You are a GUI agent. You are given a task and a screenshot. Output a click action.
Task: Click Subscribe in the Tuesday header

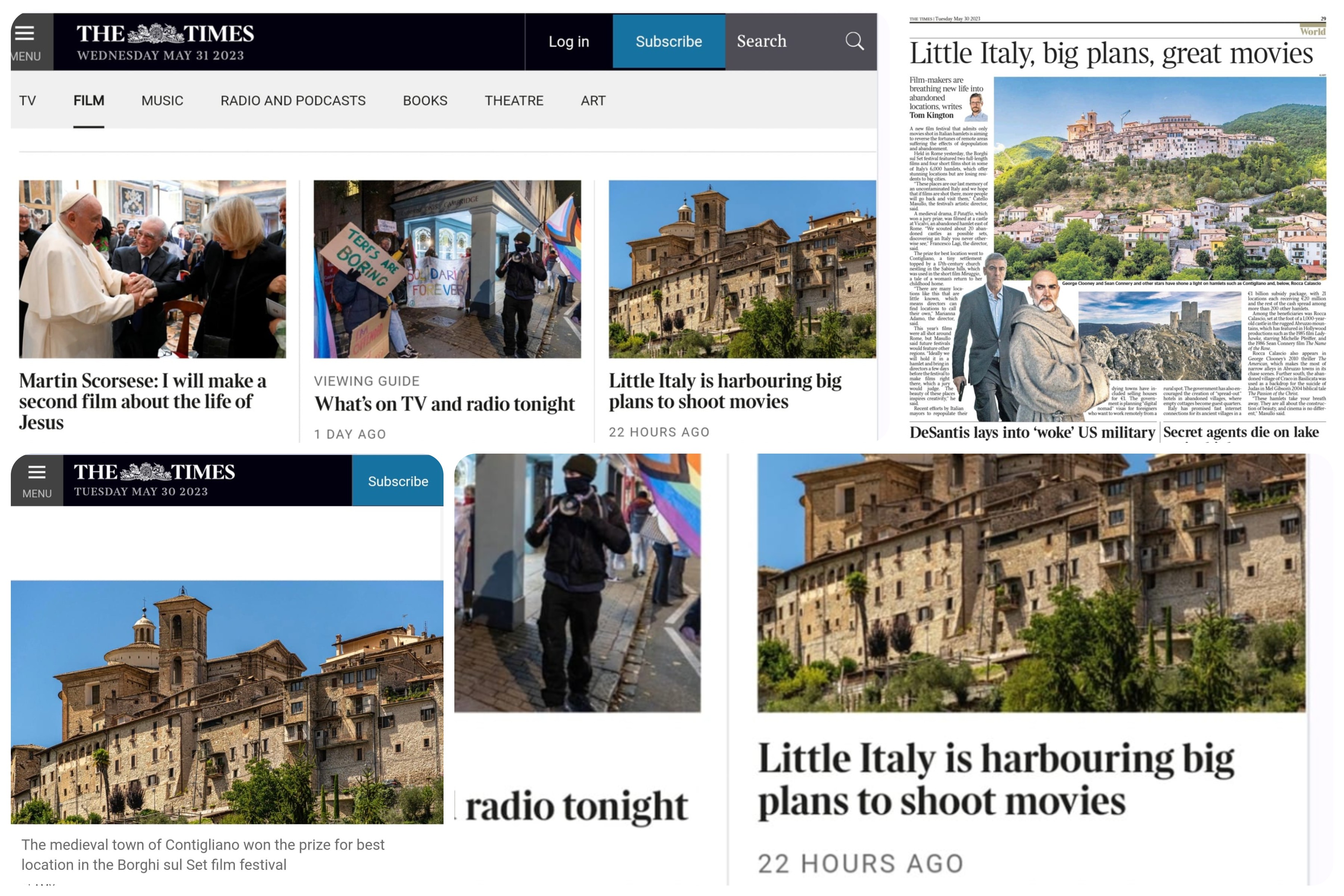coord(398,481)
